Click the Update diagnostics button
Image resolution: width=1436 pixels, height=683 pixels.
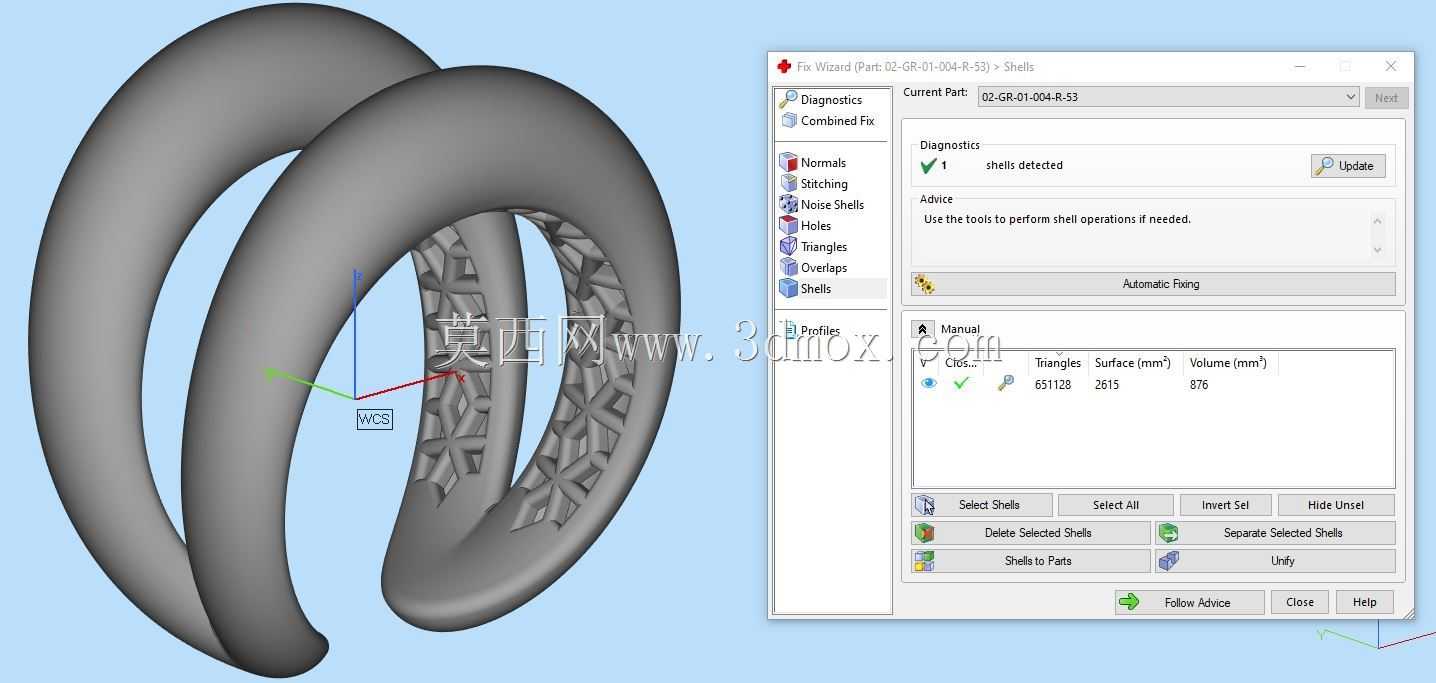[x=1348, y=166]
